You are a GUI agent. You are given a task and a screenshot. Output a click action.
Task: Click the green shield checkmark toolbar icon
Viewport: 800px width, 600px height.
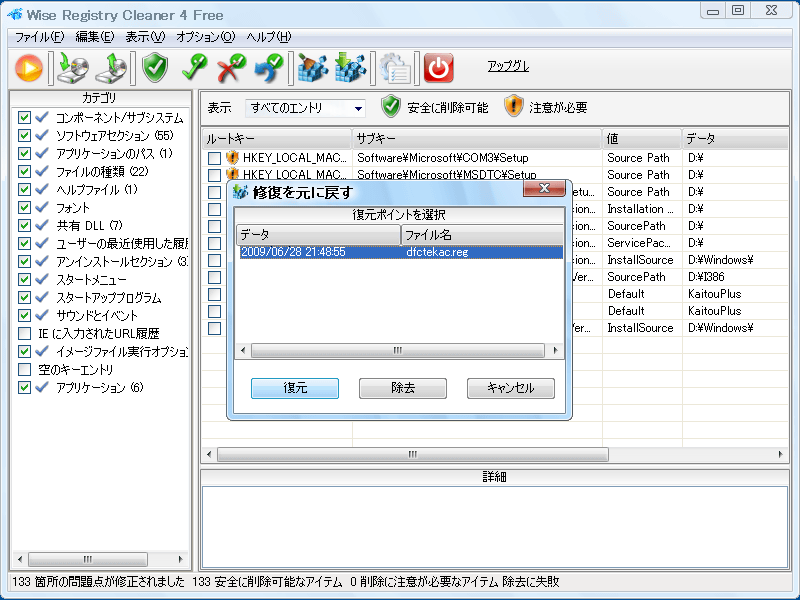[x=155, y=68]
